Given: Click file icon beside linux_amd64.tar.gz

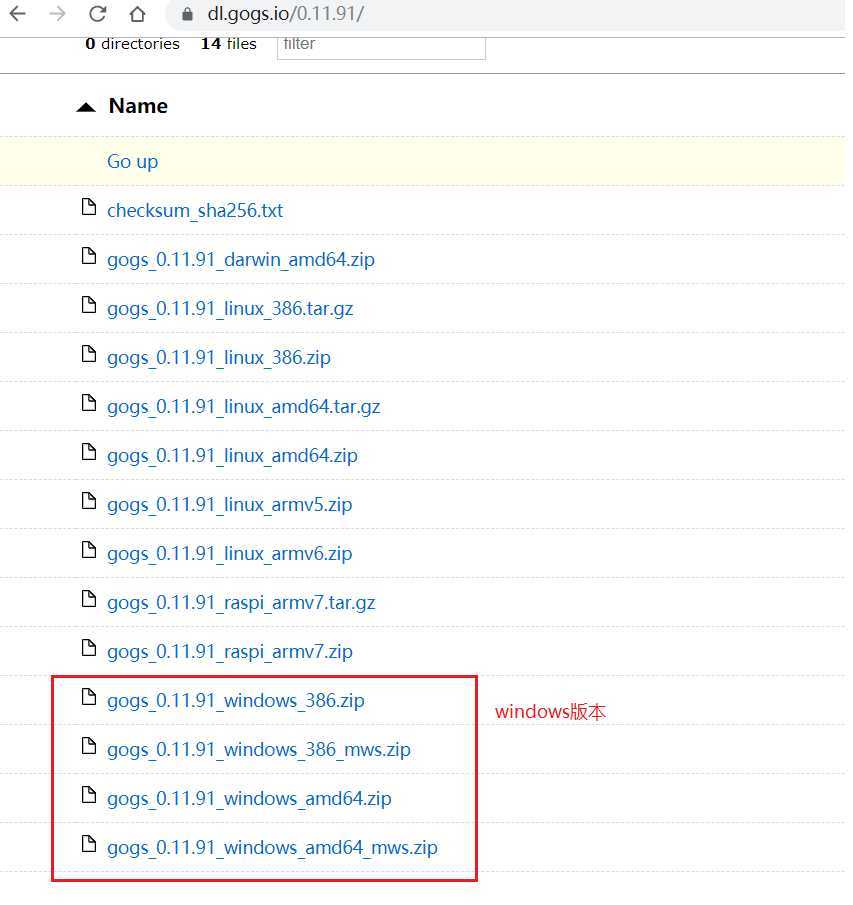Looking at the screenshot, I should (x=89, y=403).
